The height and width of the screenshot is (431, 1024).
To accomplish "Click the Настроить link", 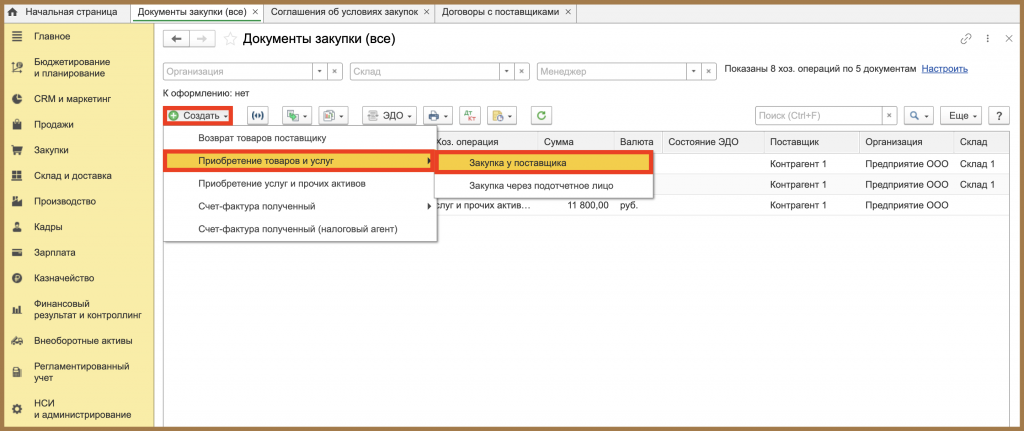I will tap(944, 69).
